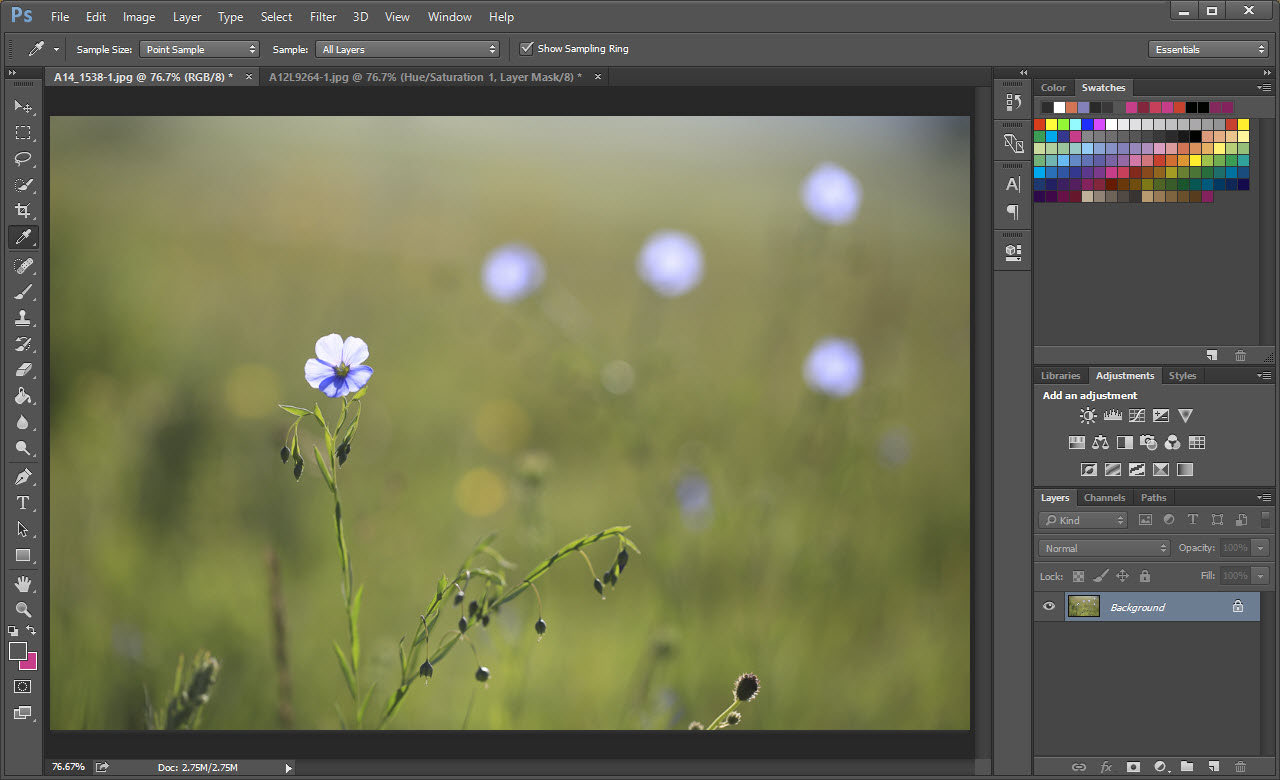Open the Fill dropdown arrow

point(1260,576)
